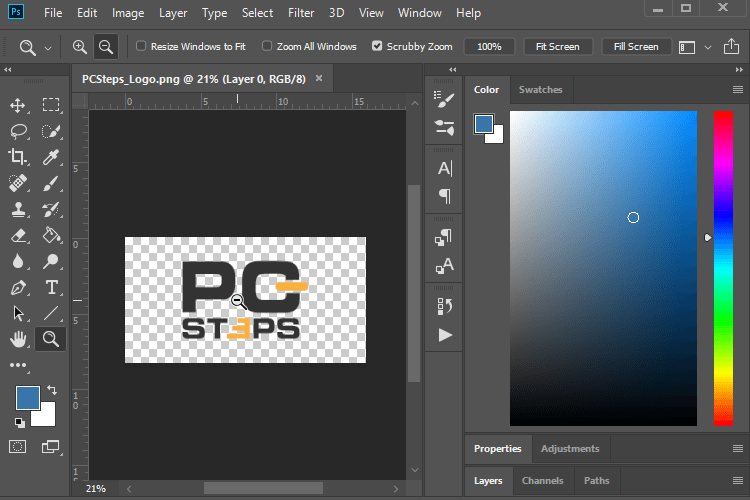The height and width of the screenshot is (500, 750).
Task: Click the foreground color swatch in toolbox
Action: coord(28,398)
